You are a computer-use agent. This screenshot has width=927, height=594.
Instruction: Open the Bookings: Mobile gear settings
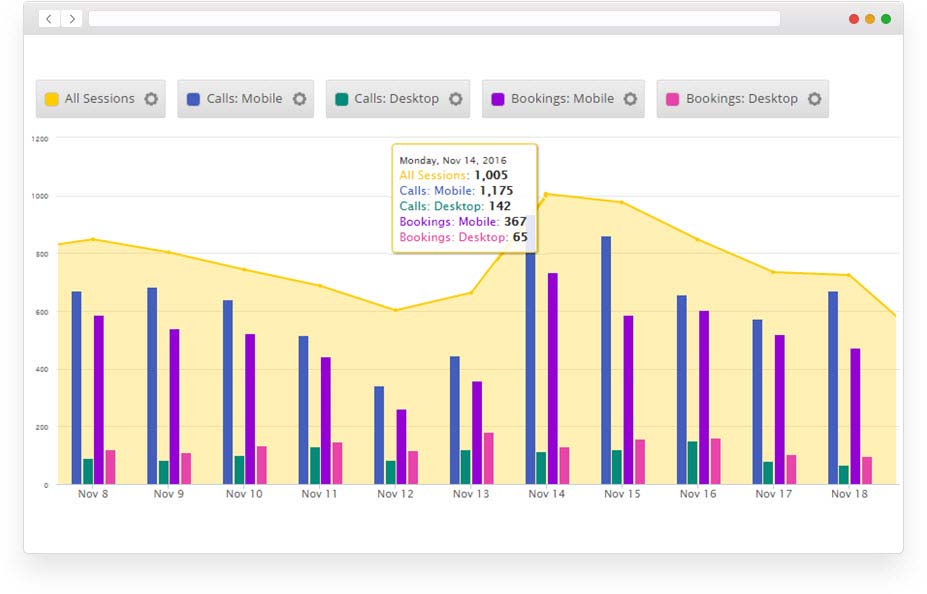point(630,99)
